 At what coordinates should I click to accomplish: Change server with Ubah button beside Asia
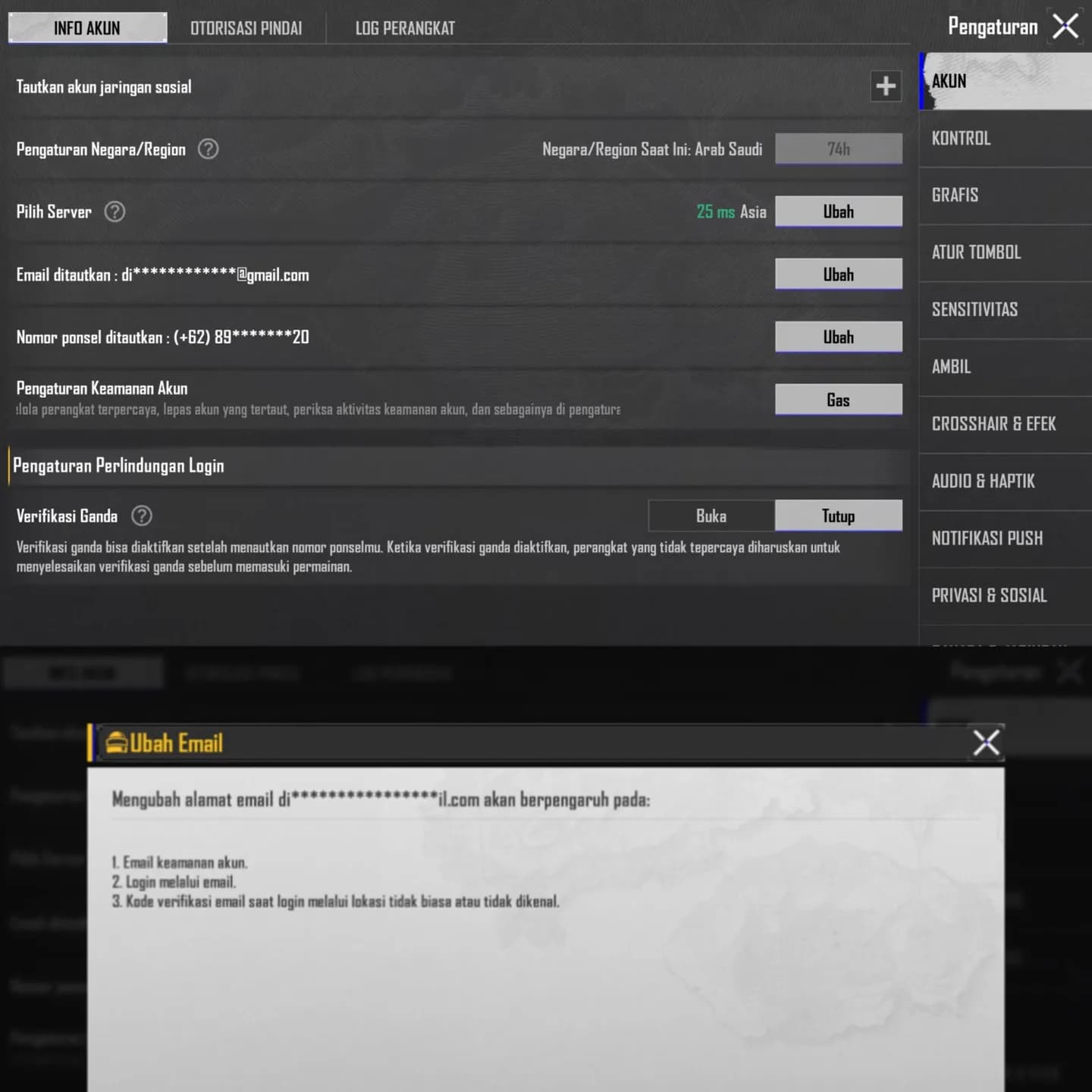click(839, 212)
